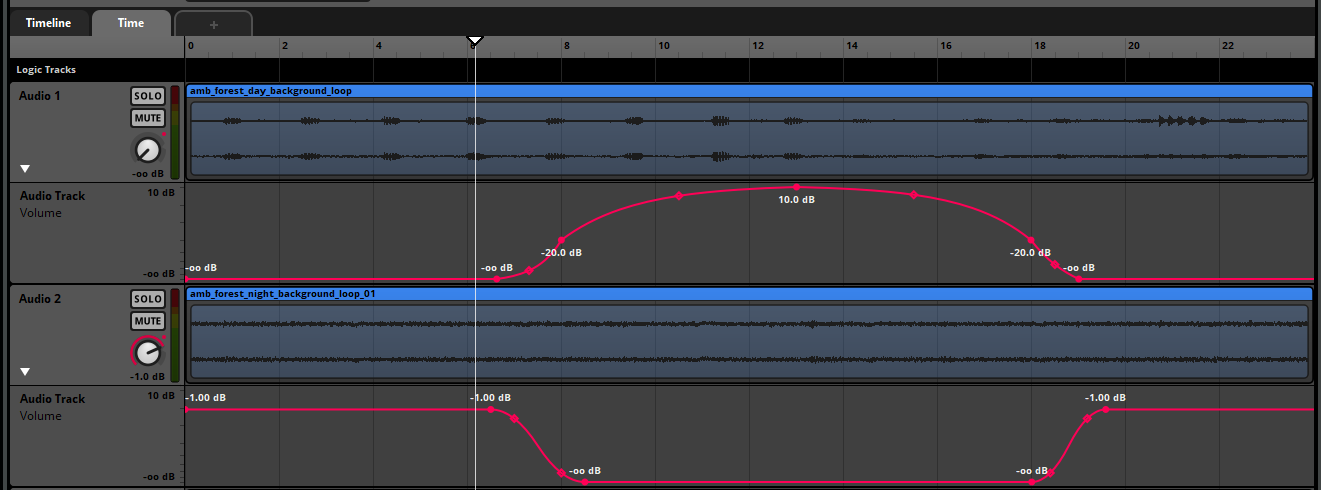
Task: Select the amb_forest_day_background_loop clip header
Action: (x=749, y=91)
